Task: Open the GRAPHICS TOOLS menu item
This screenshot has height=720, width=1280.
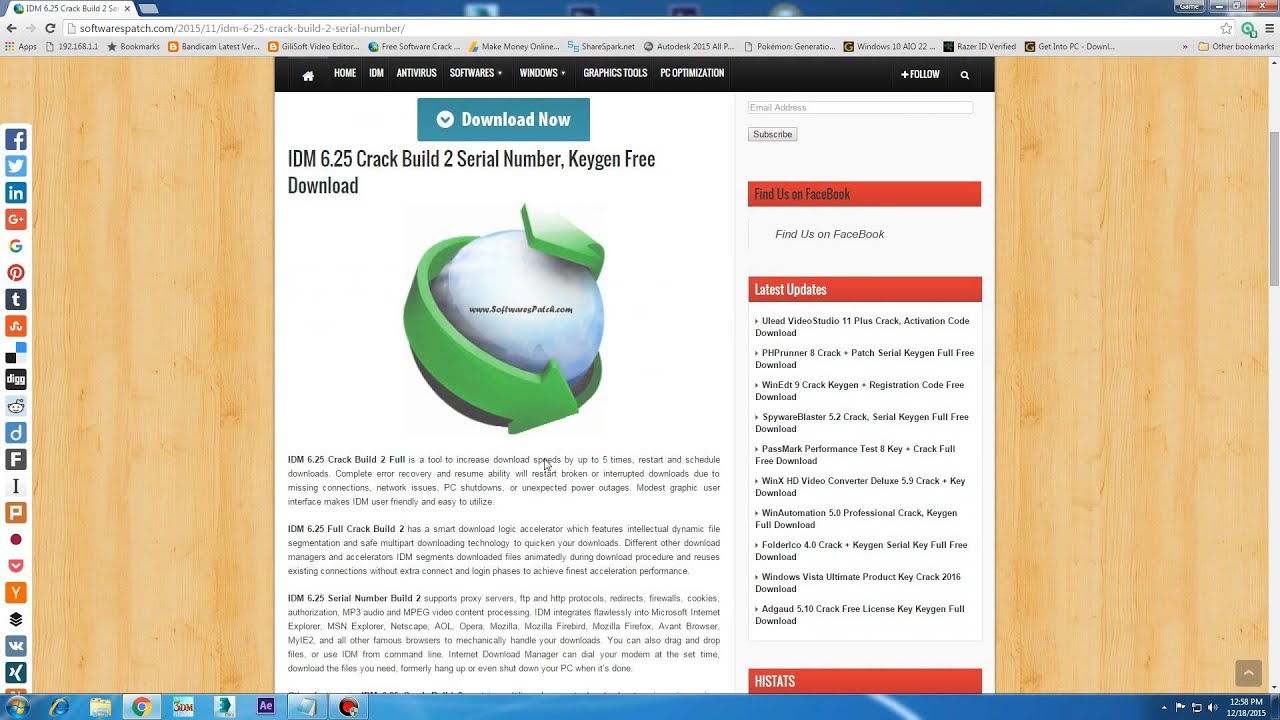Action: click(615, 73)
